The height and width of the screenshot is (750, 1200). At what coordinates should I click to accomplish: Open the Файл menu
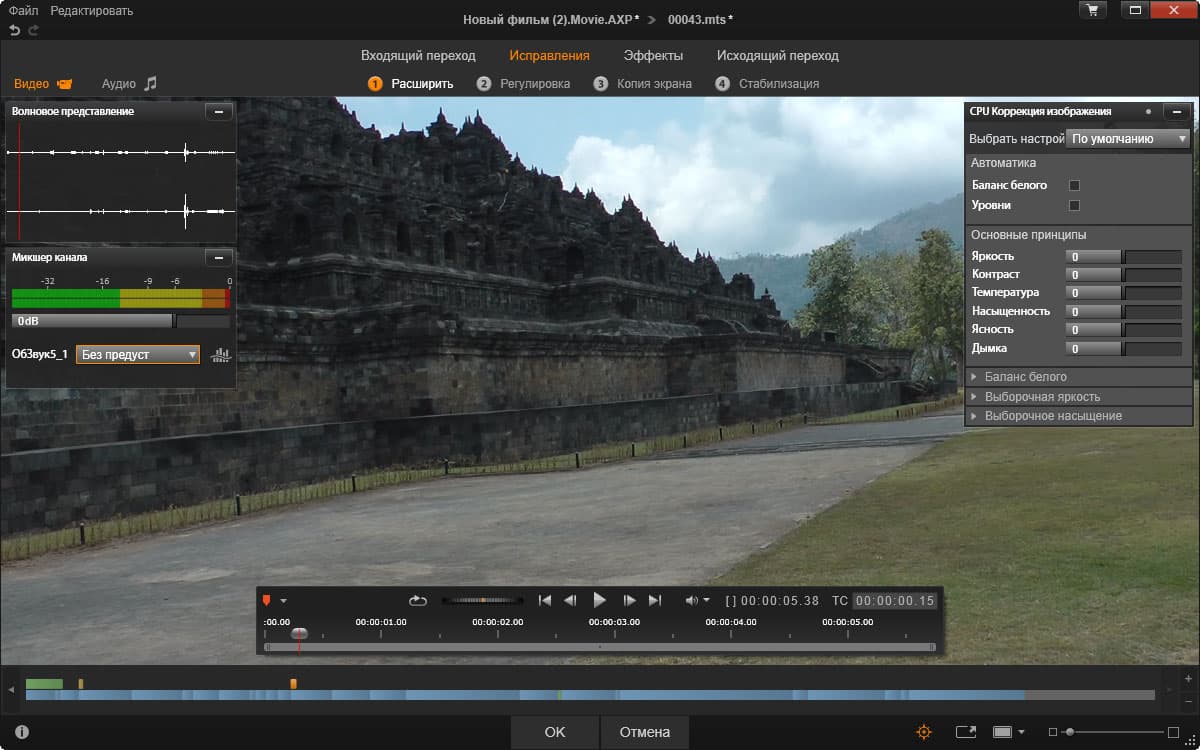click(x=23, y=10)
